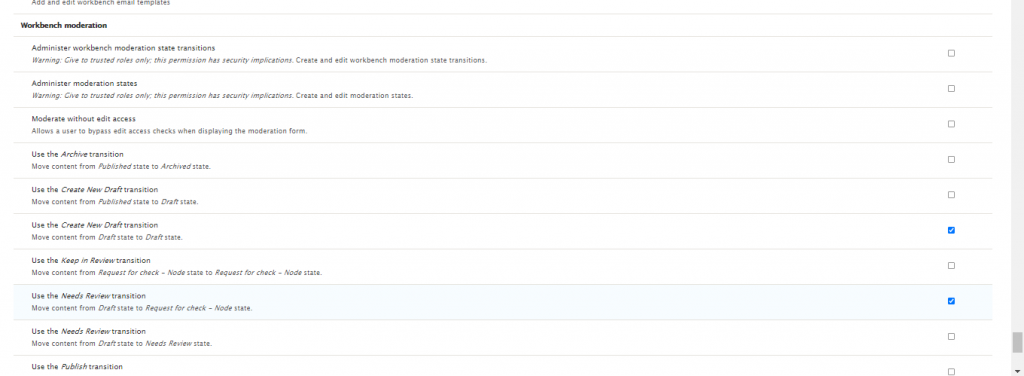The width and height of the screenshot is (1024, 376).
Task: Click the 'Use the Keep in Review transition' label
Action: click(91, 260)
